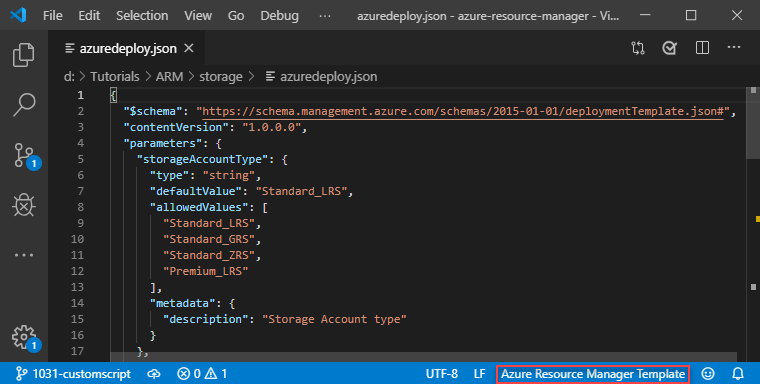Click the "defaultValue" key on line 7
The height and width of the screenshot is (384, 760).
coord(196,191)
